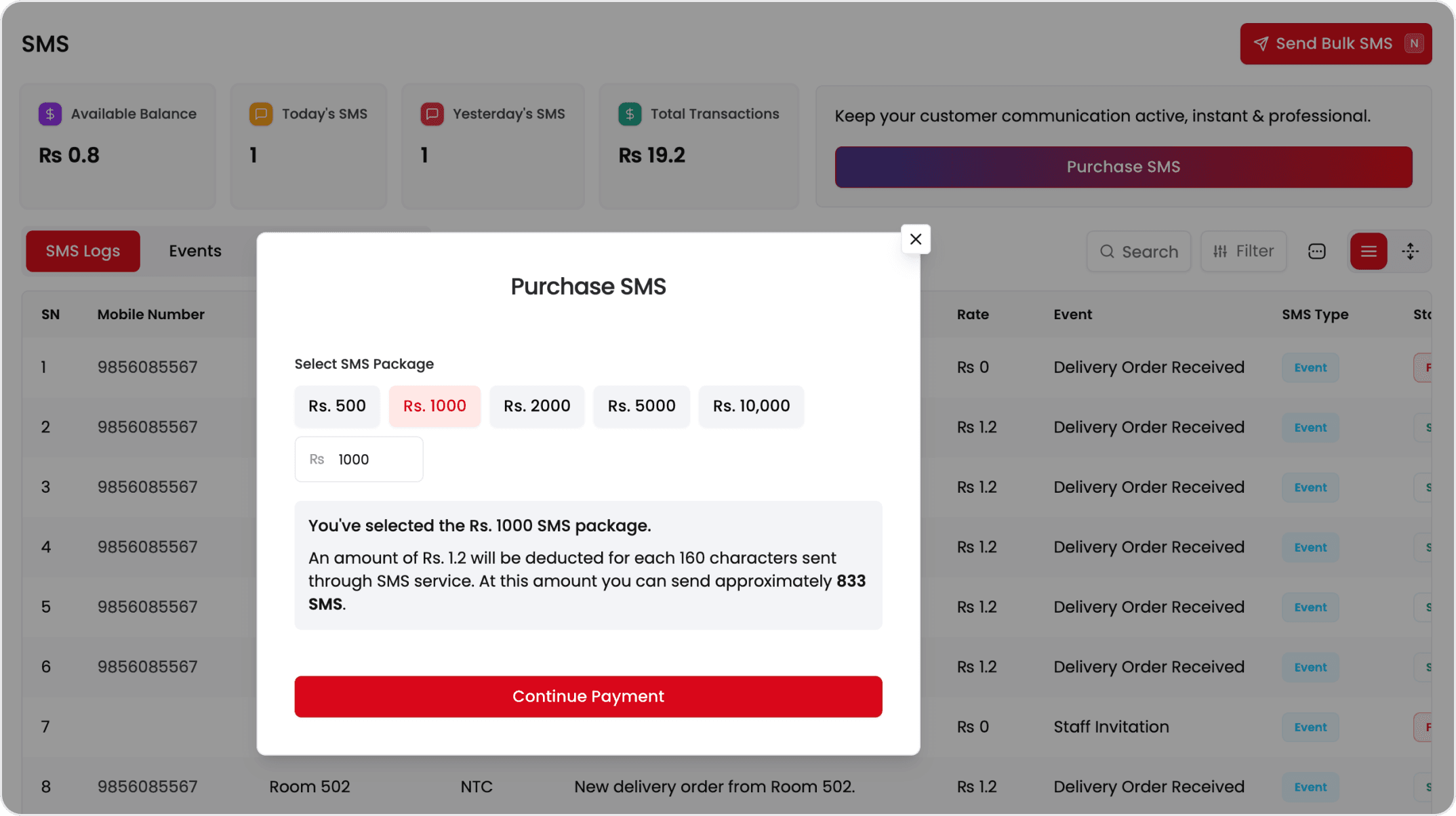Select the Rs. 500 package

point(337,406)
